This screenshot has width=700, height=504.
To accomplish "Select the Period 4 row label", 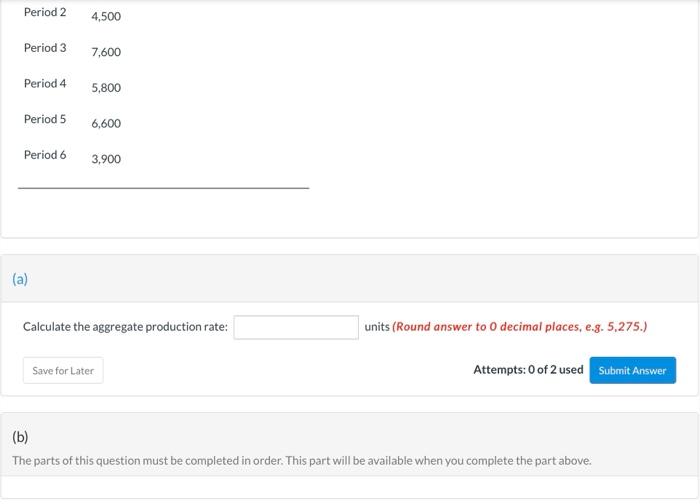I will 45,84.
